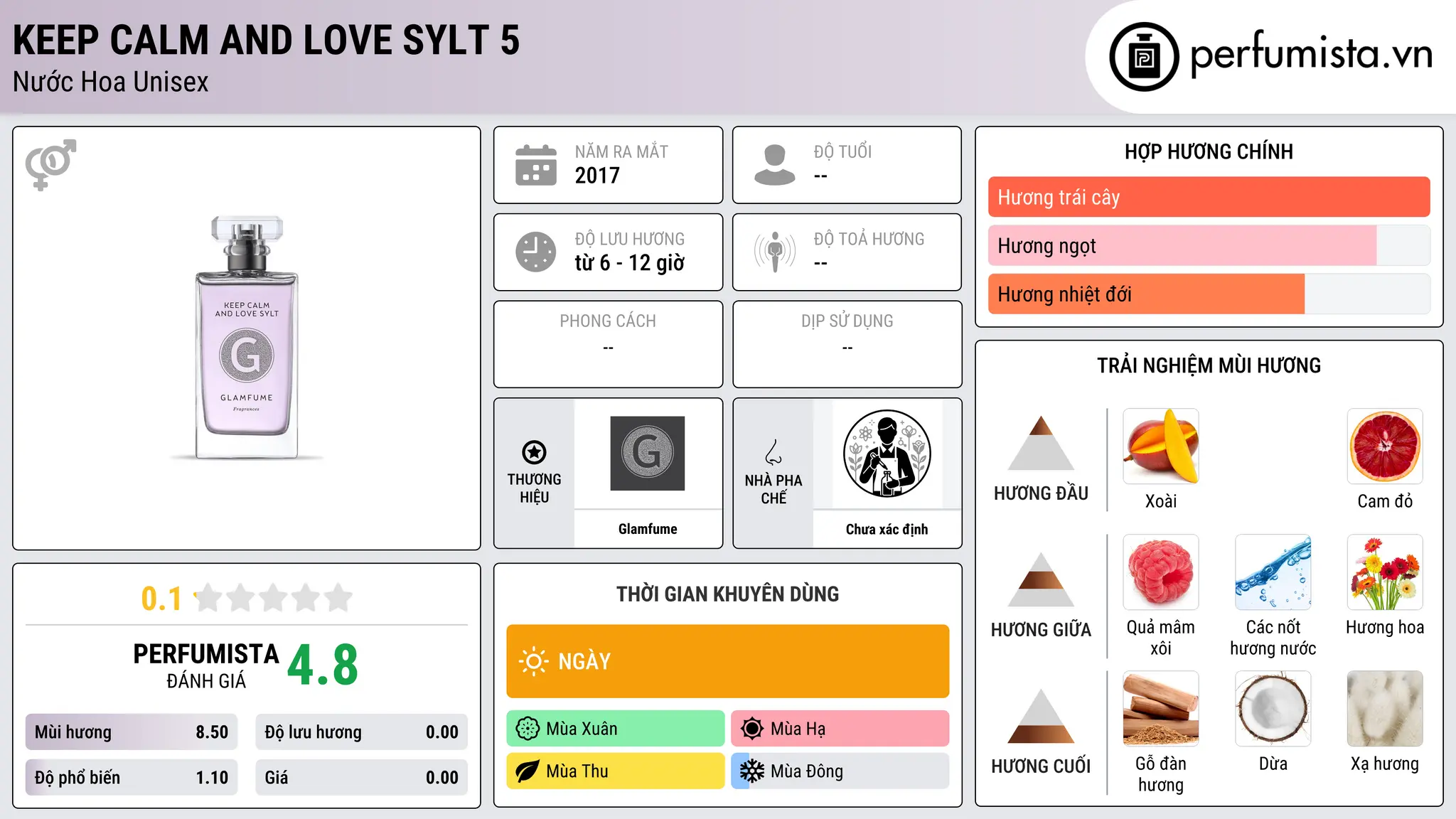Click the flower icon next to Mùa Xuân

tap(528, 729)
